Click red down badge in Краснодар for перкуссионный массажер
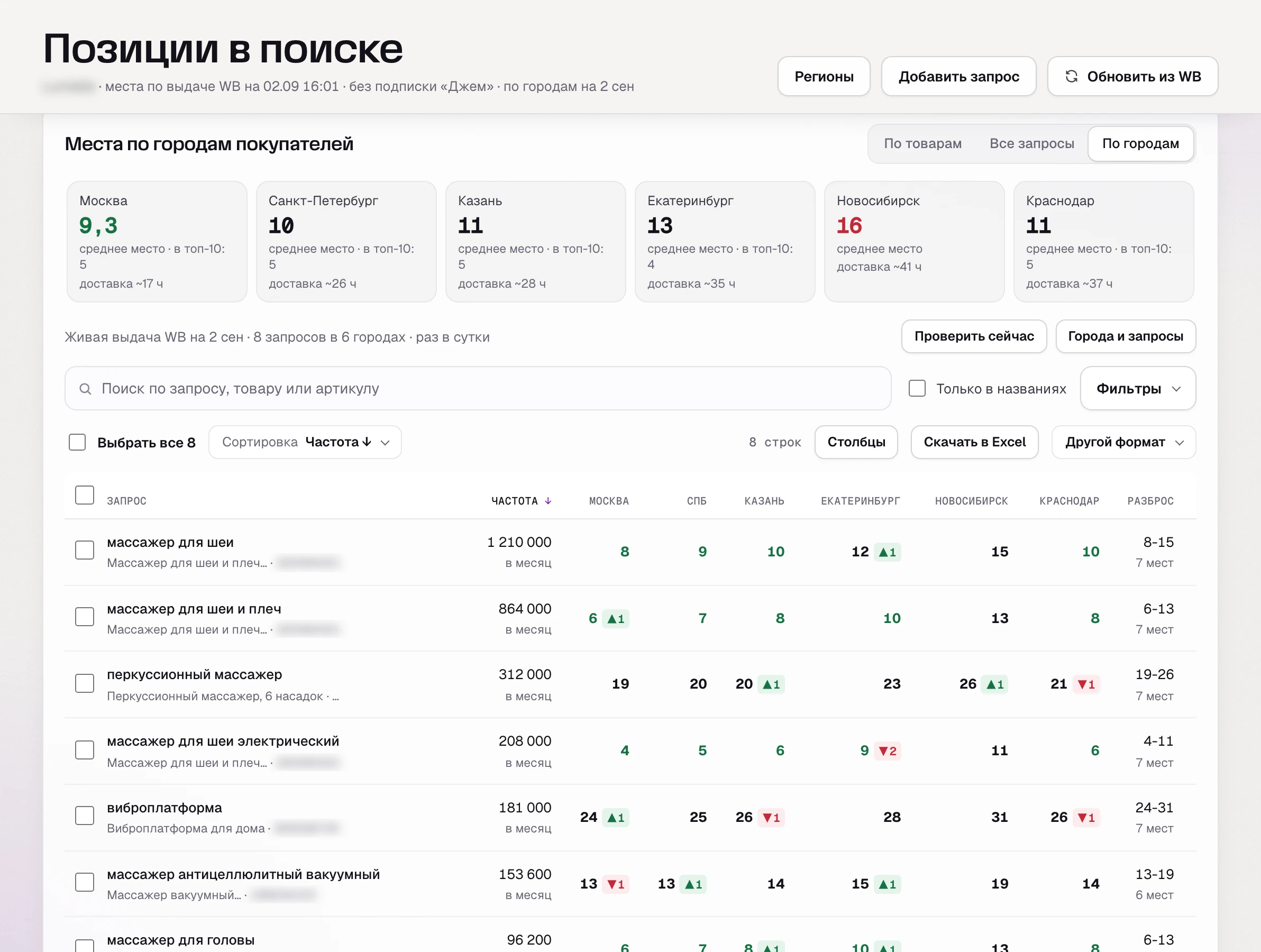1261x952 pixels. tap(1085, 684)
